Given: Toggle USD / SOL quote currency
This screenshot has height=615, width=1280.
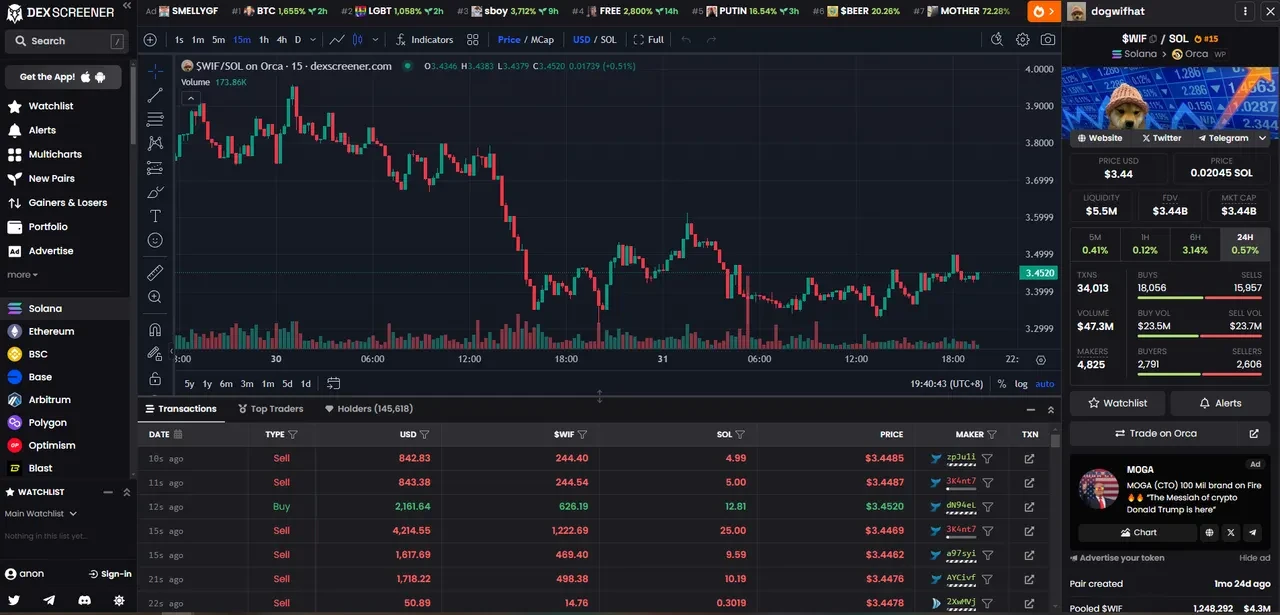Looking at the screenshot, I should (x=594, y=40).
